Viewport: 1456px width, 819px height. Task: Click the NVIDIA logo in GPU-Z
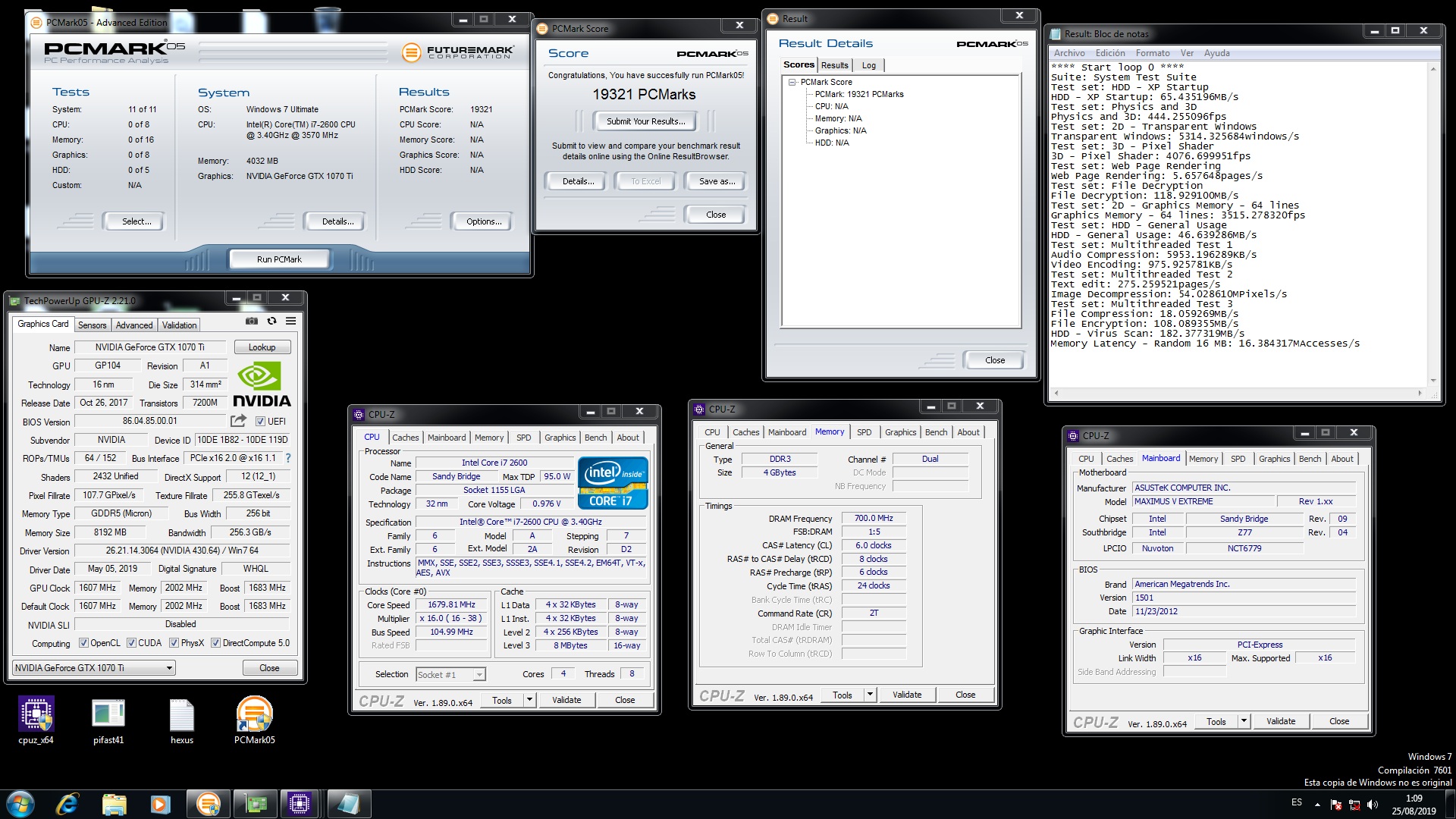(x=262, y=384)
